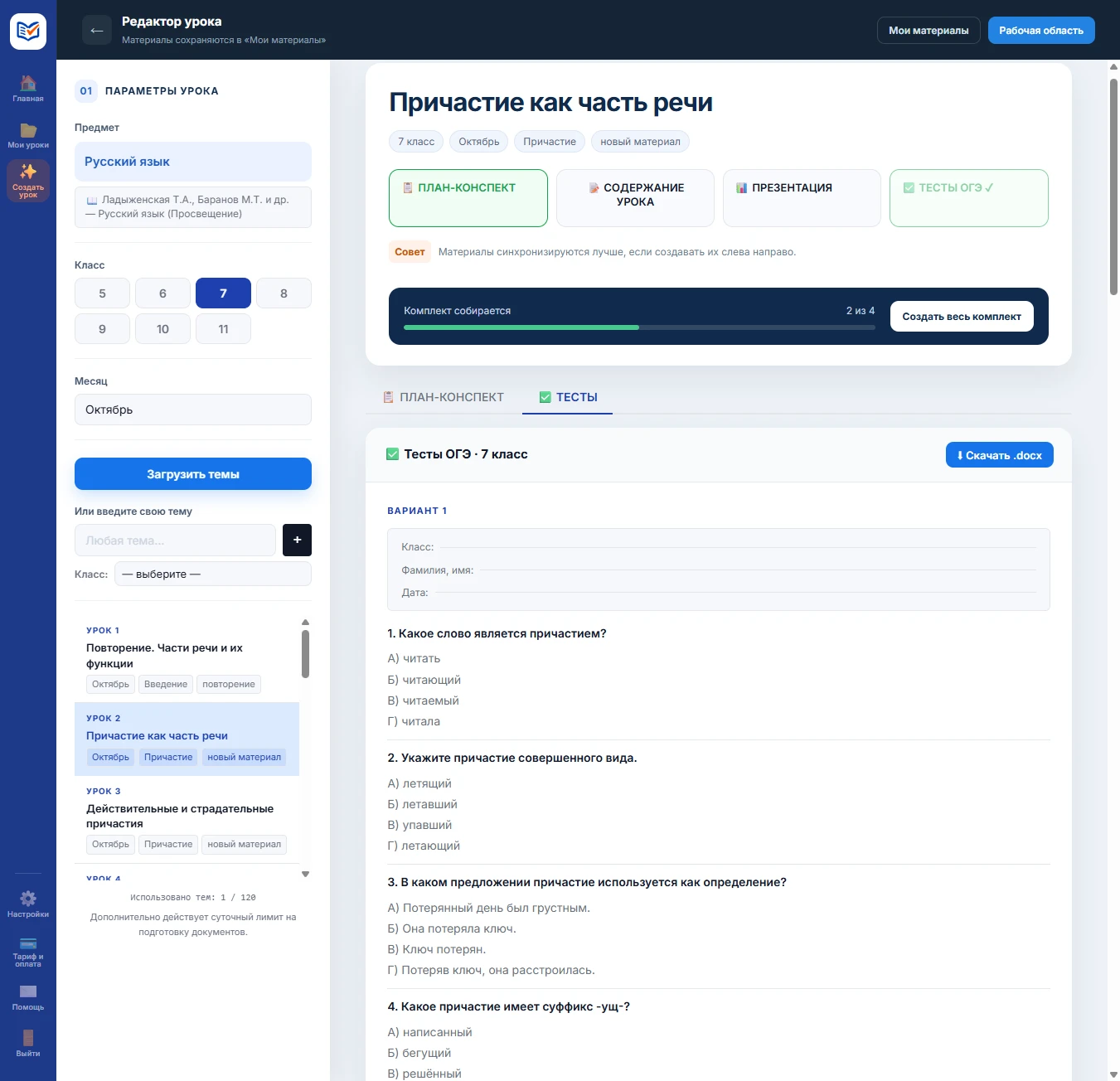This screenshot has height=1081, width=1120.
Task: Select grade 6 button
Action: tap(162, 293)
